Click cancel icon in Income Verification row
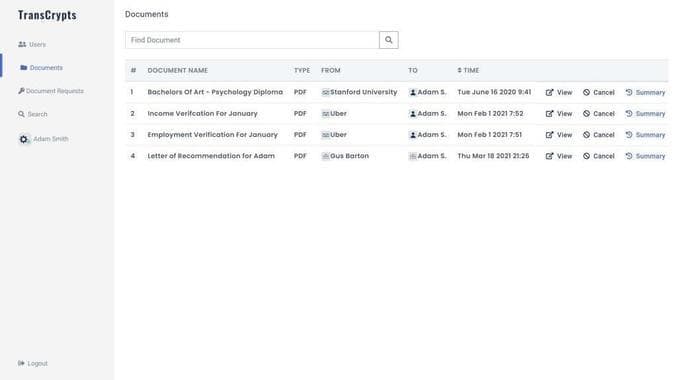The image size is (680, 380). (x=586, y=114)
